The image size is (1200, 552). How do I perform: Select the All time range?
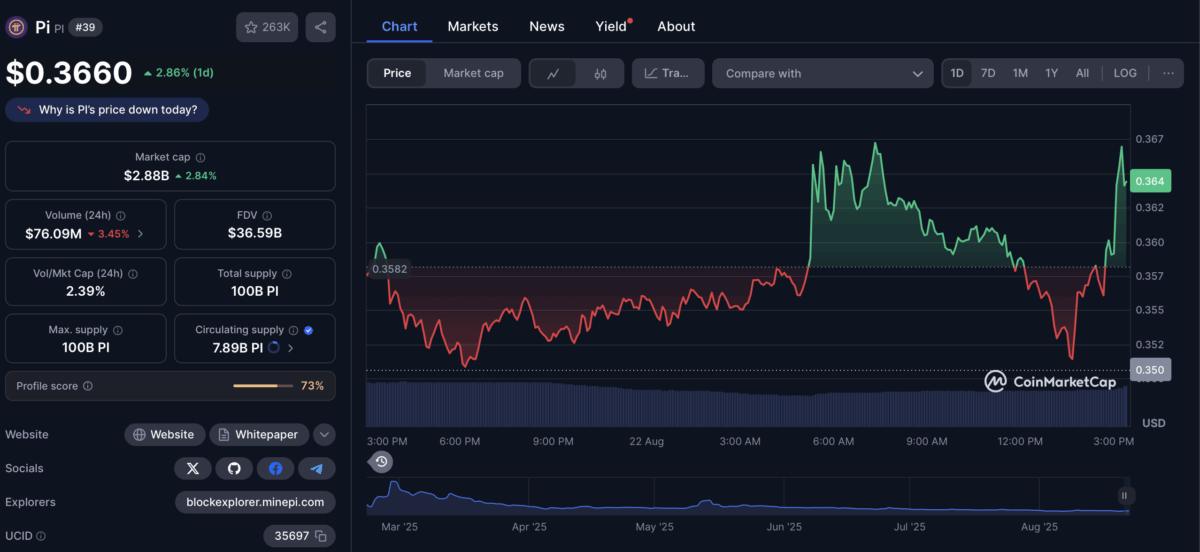tap(1082, 73)
